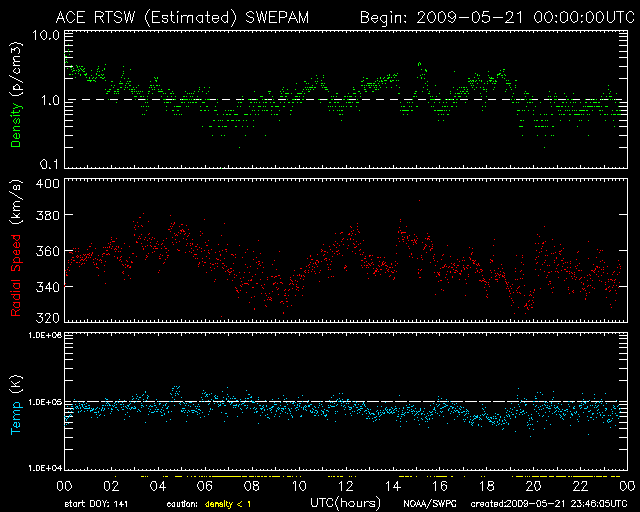Image resolution: width=640 pixels, height=512 pixels.
Task: Click the yellow 'density < 1' legend text
Action: click(x=228, y=504)
